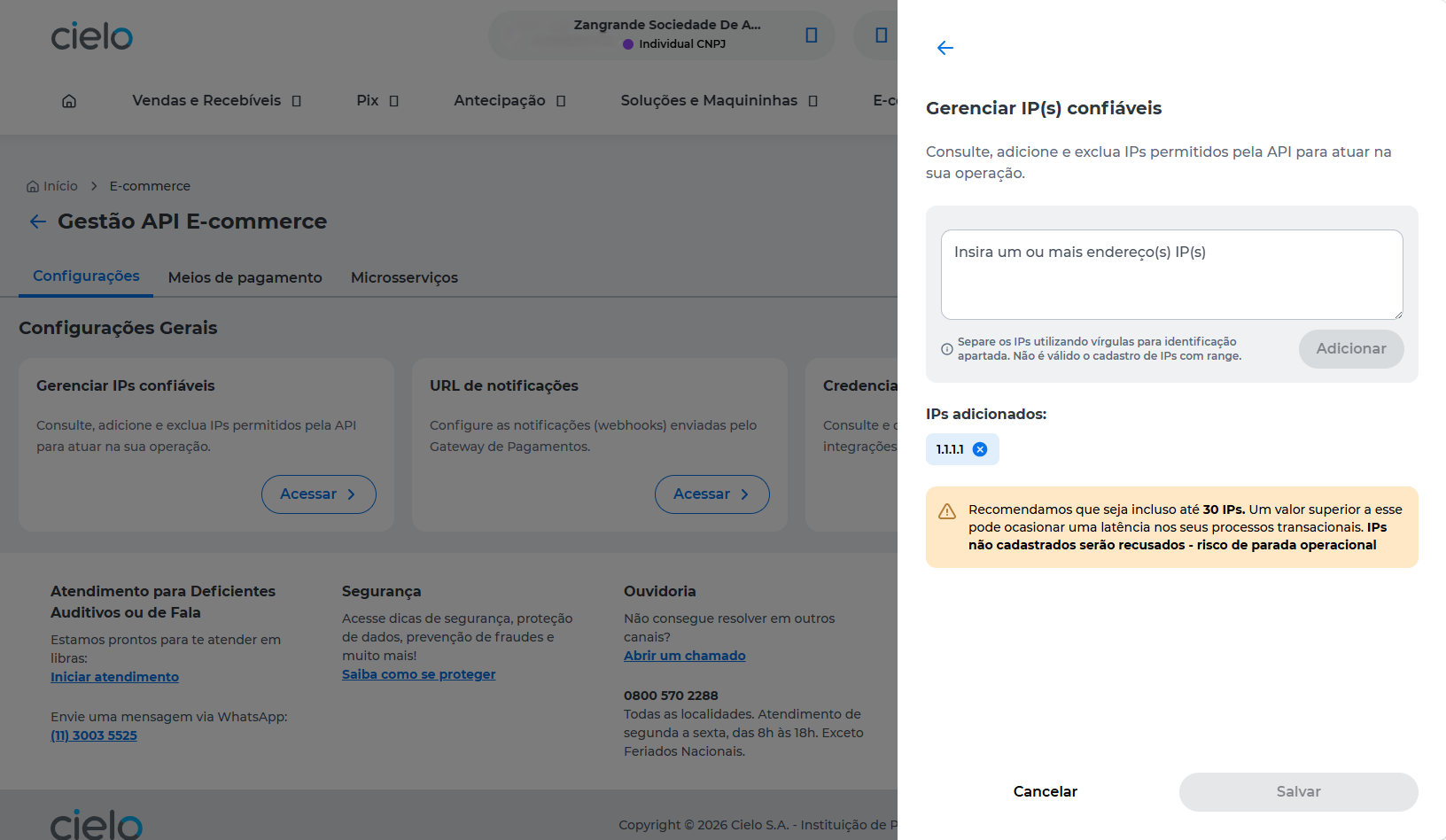Expand the Soluções e Maquininhas menu
This screenshot has width=1446, height=840.
(x=719, y=101)
